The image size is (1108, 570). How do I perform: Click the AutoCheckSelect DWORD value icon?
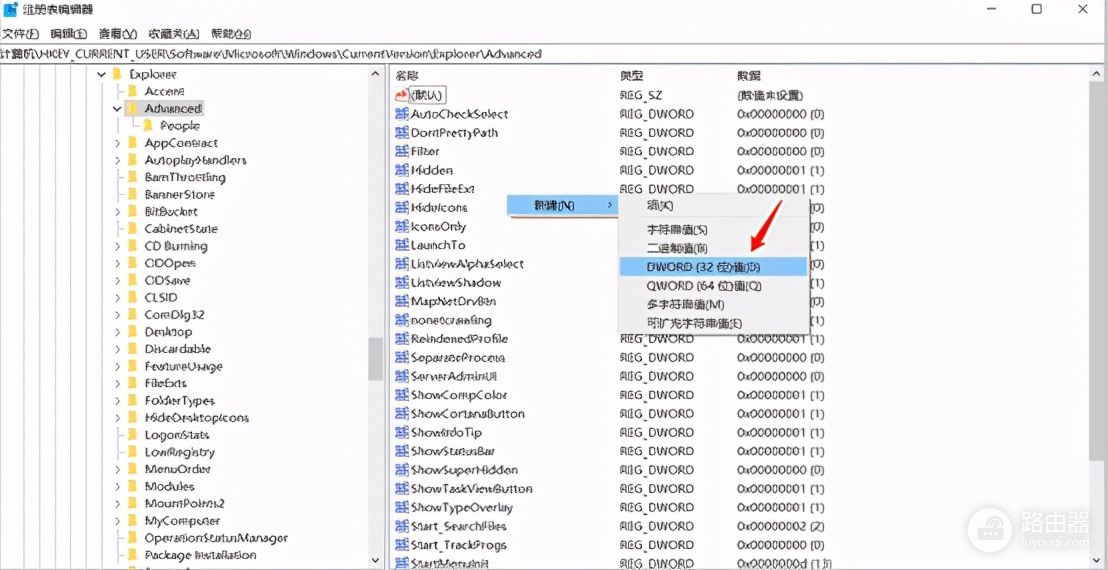(x=402, y=114)
